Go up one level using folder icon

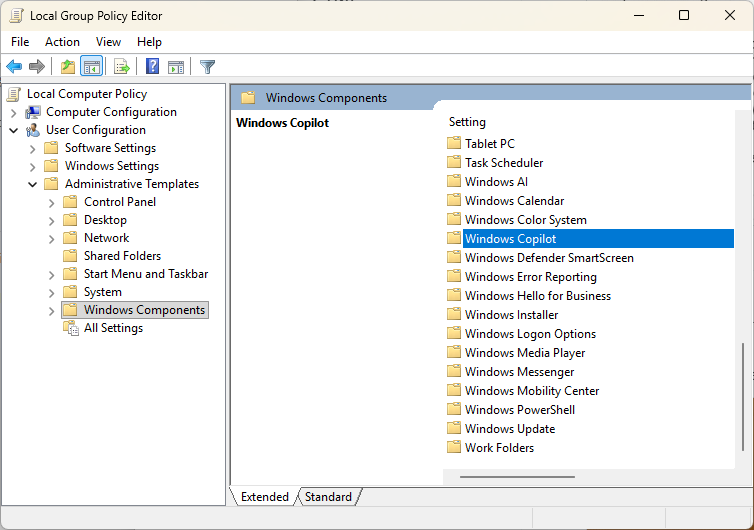(67, 67)
